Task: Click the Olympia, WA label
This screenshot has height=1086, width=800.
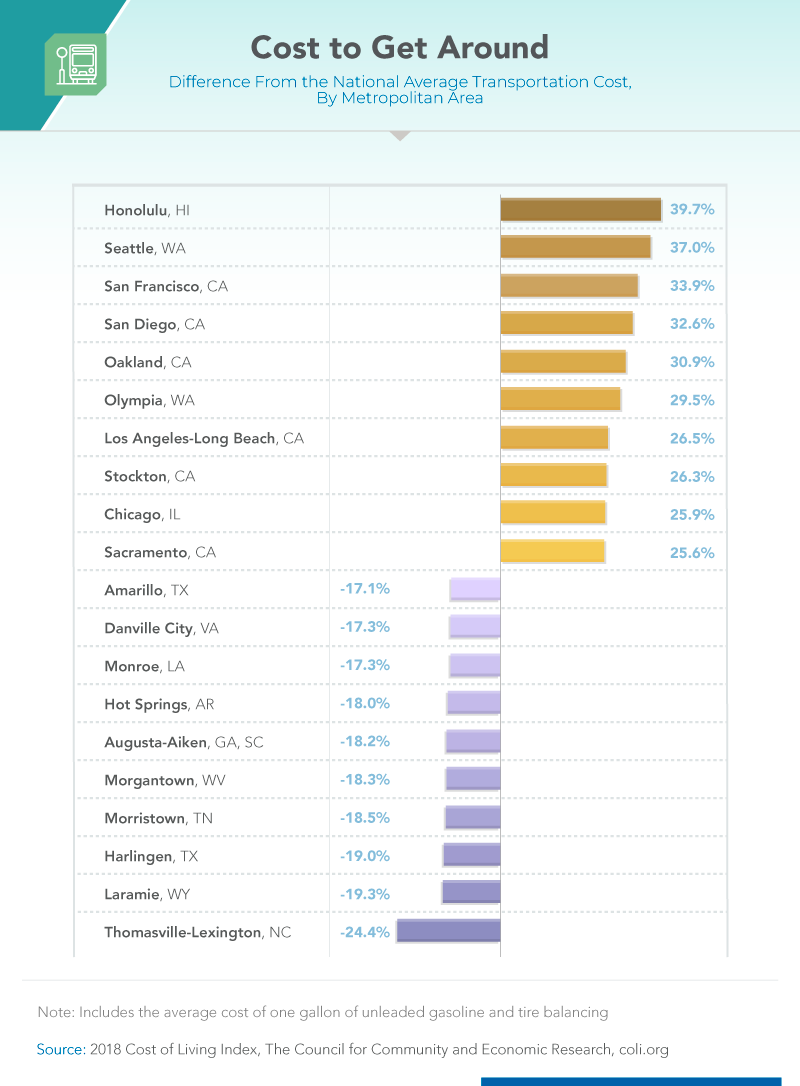Action: coord(150,400)
